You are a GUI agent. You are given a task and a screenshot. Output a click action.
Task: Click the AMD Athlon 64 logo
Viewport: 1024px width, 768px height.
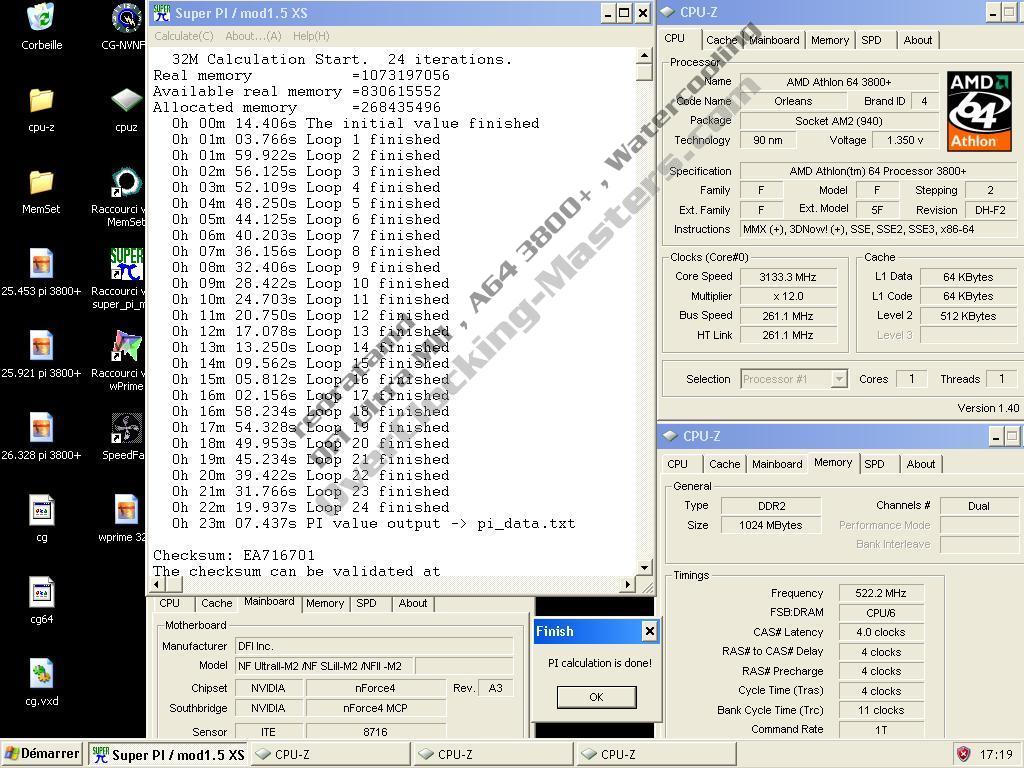(978, 111)
